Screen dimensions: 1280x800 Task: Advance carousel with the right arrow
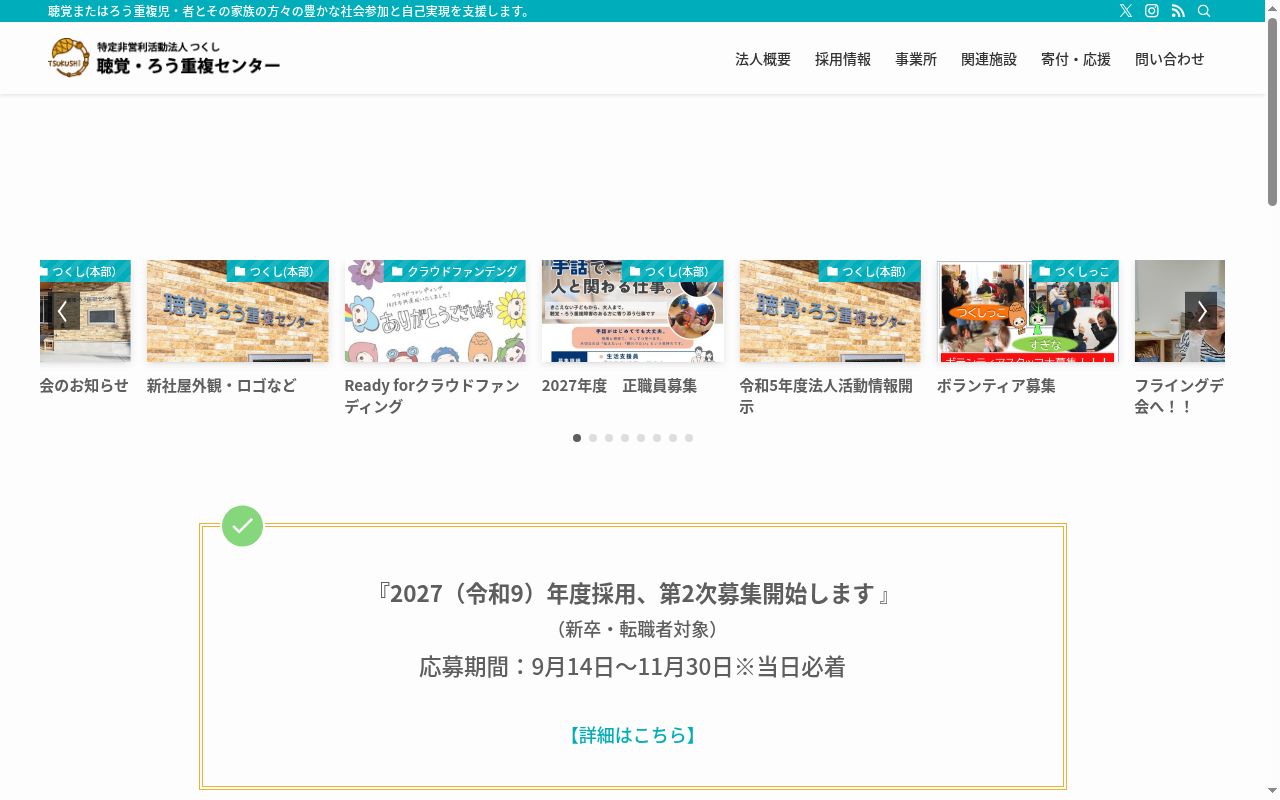coord(1201,311)
